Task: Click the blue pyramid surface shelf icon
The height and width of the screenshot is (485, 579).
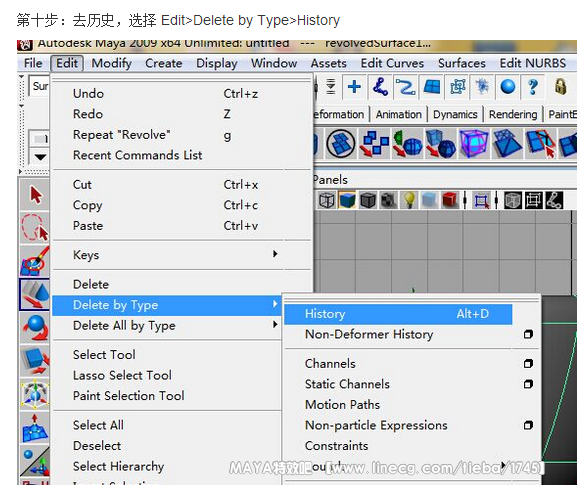Action: (507, 143)
